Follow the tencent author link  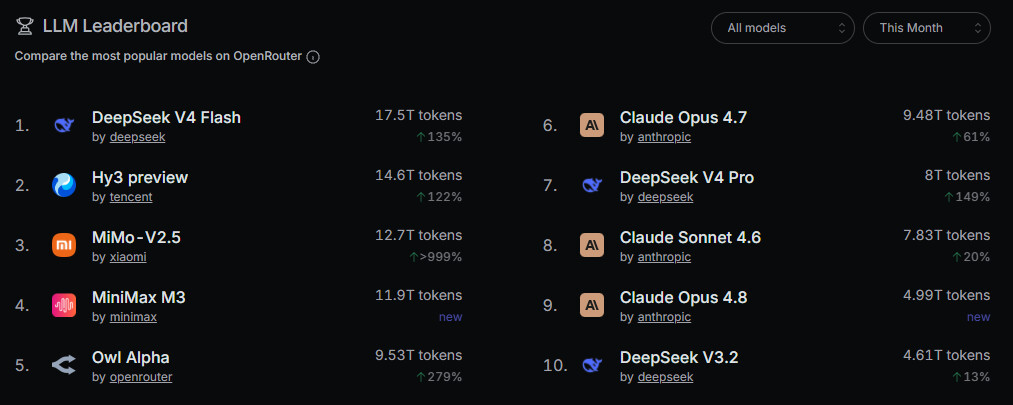[x=131, y=197]
